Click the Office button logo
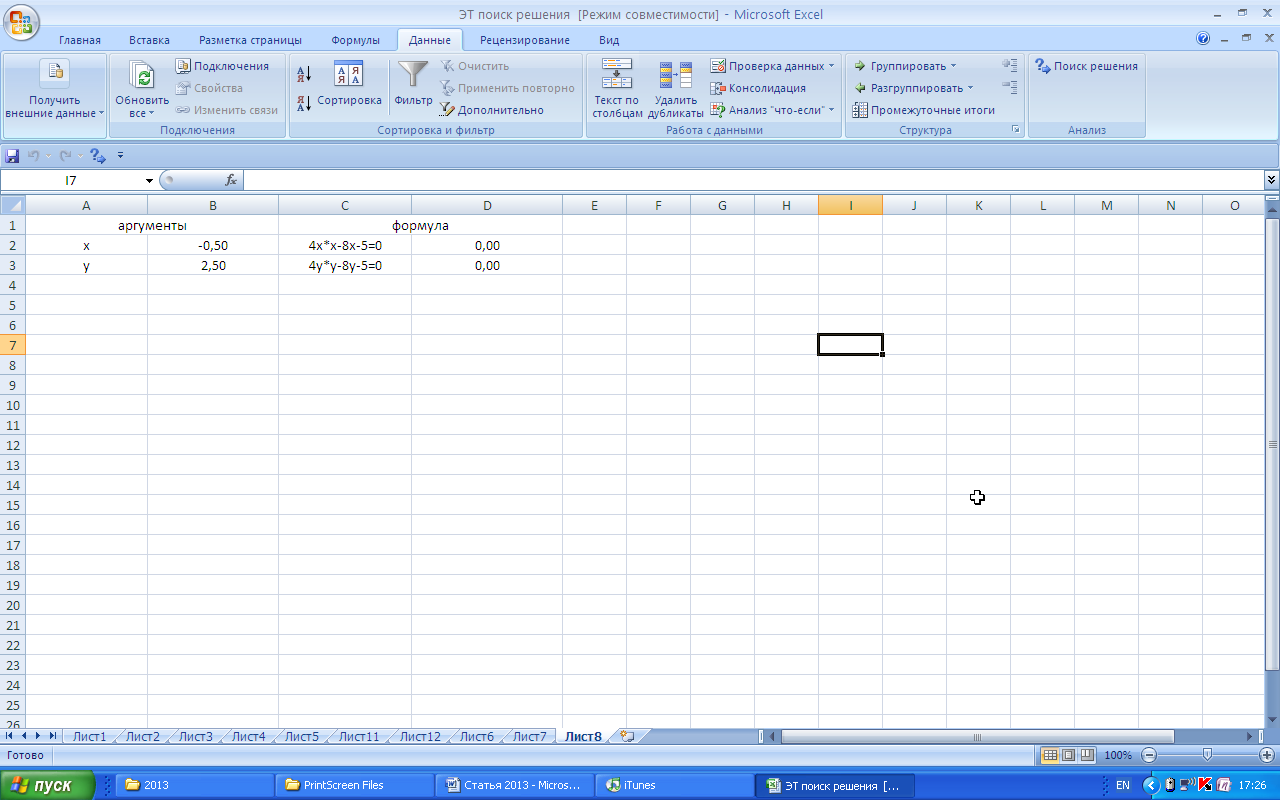 [20, 20]
